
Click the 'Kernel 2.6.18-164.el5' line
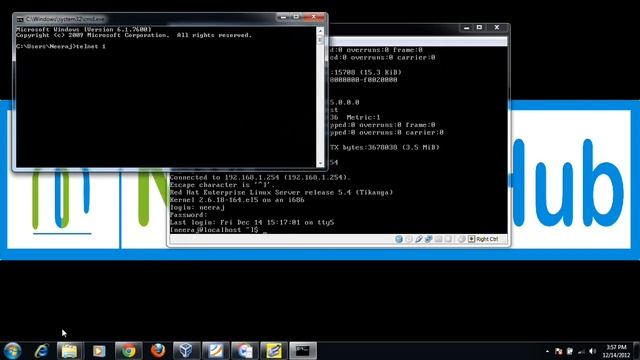(237, 200)
